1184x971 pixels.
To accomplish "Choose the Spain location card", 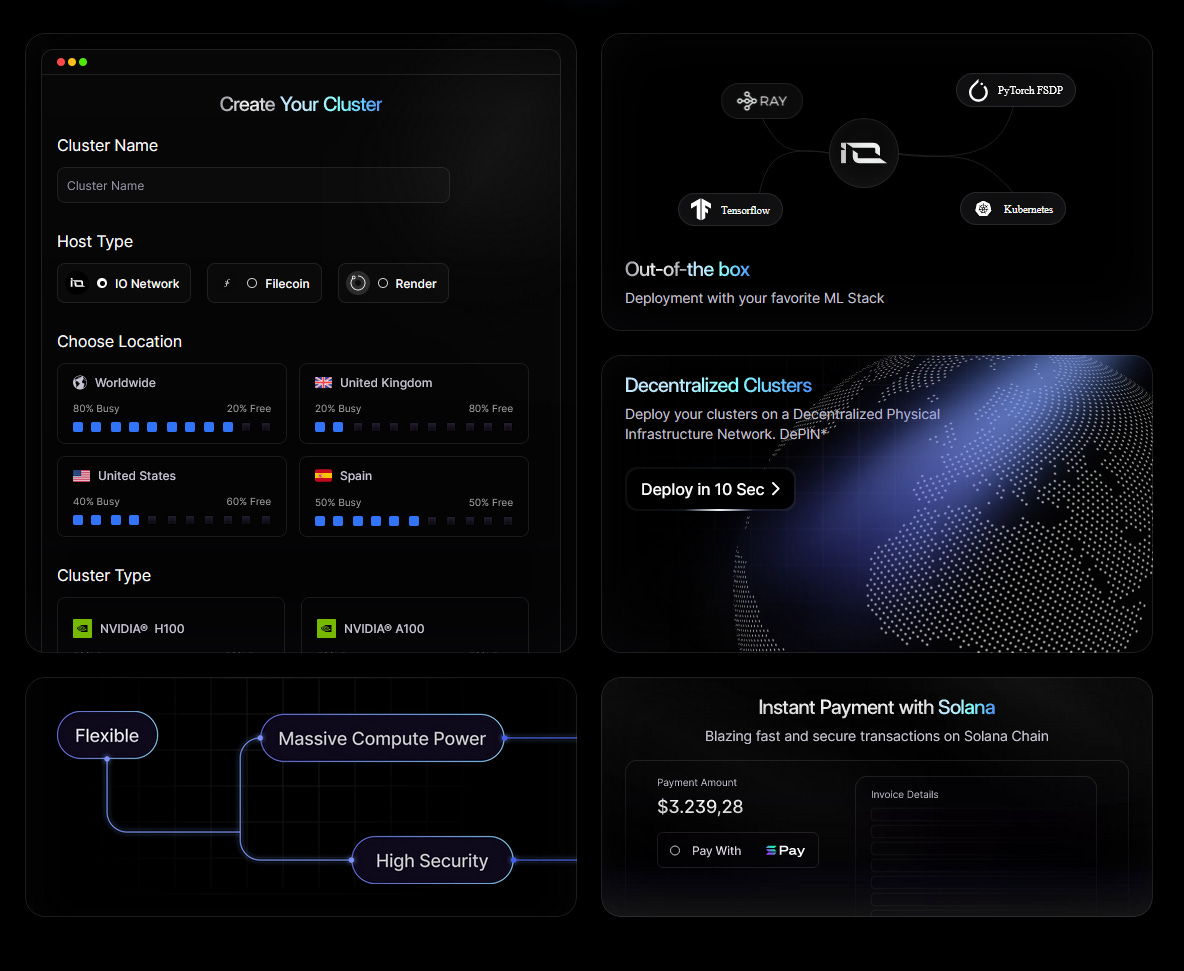I will tap(414, 496).
